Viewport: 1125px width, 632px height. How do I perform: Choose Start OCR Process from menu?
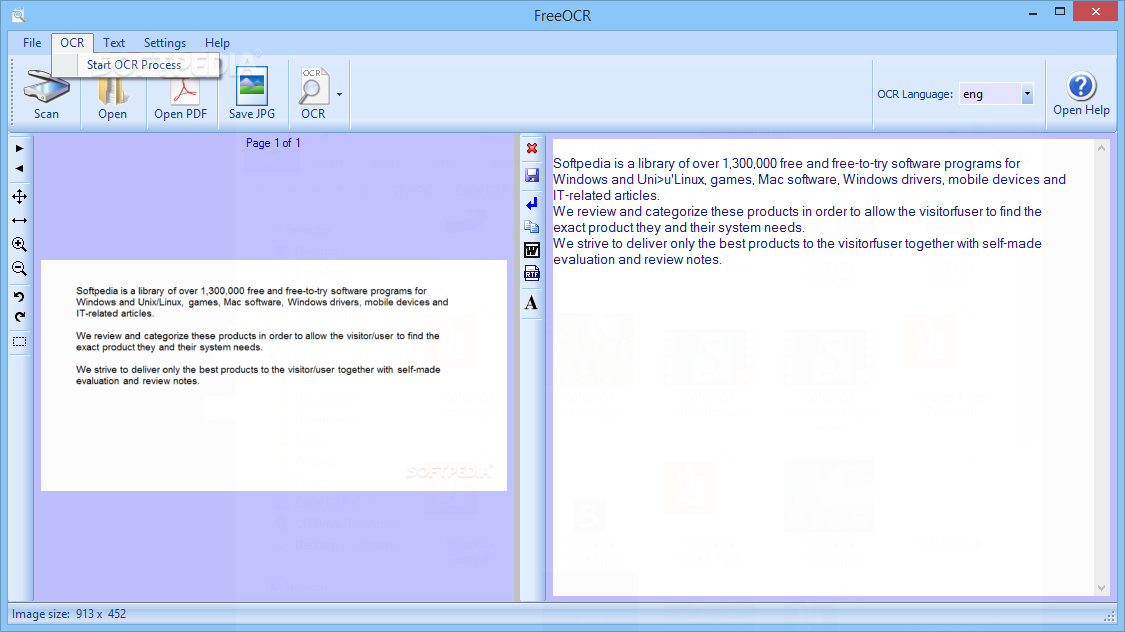[x=136, y=65]
